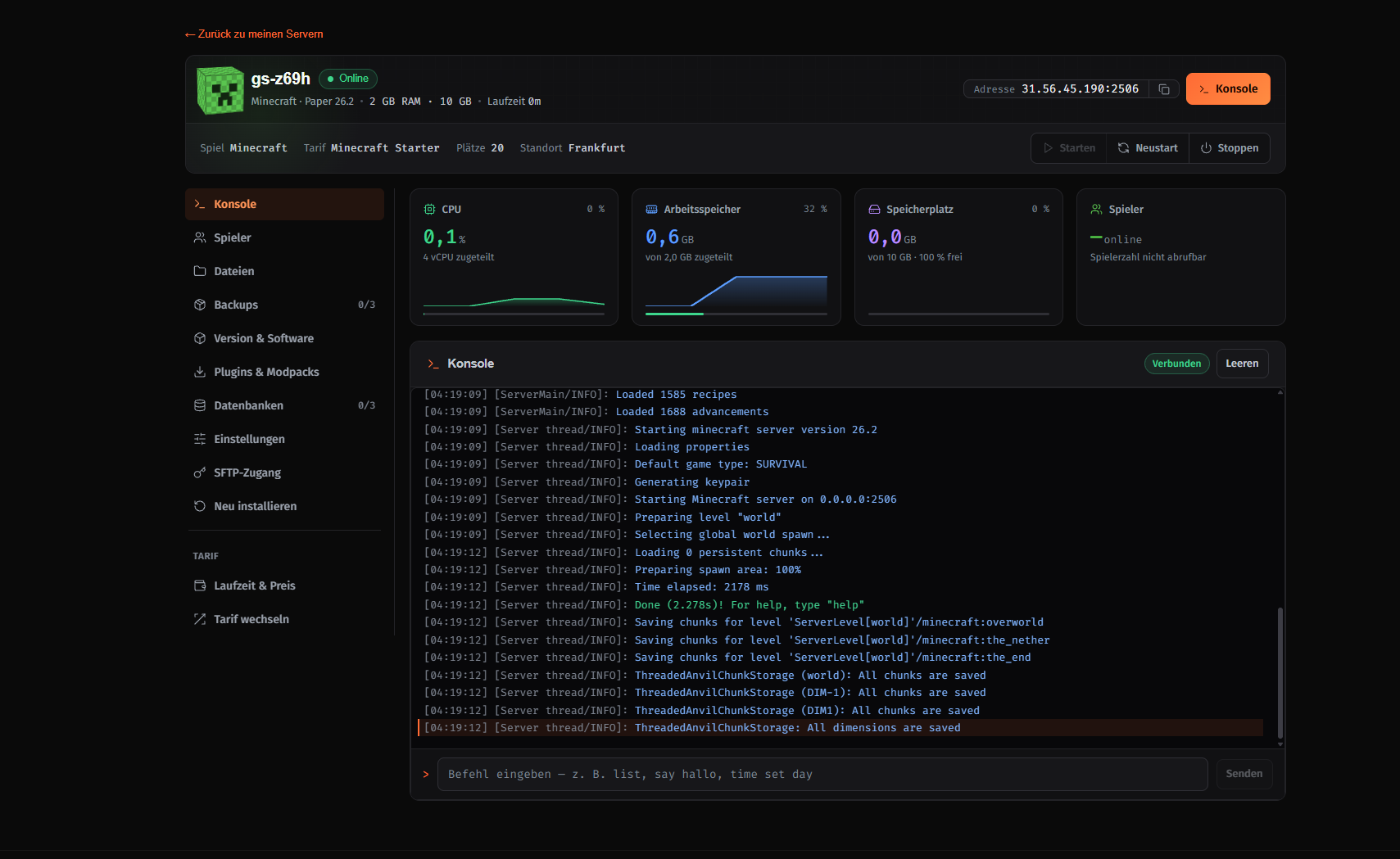Screen dimensions: 1400x859
Task: Go to Version & Software
Action: click(284, 338)
